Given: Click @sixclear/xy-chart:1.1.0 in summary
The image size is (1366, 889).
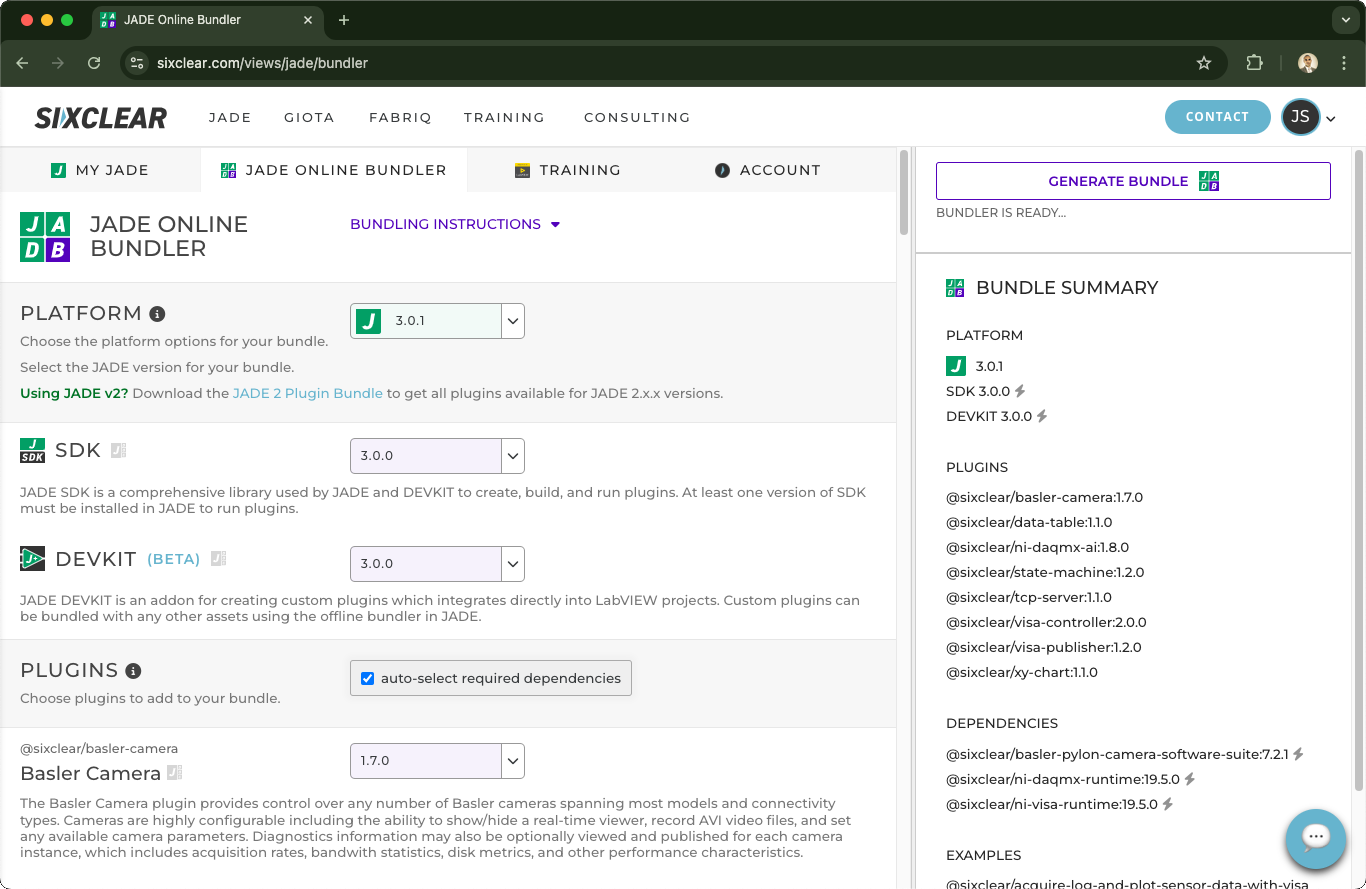Looking at the screenshot, I should (1022, 672).
